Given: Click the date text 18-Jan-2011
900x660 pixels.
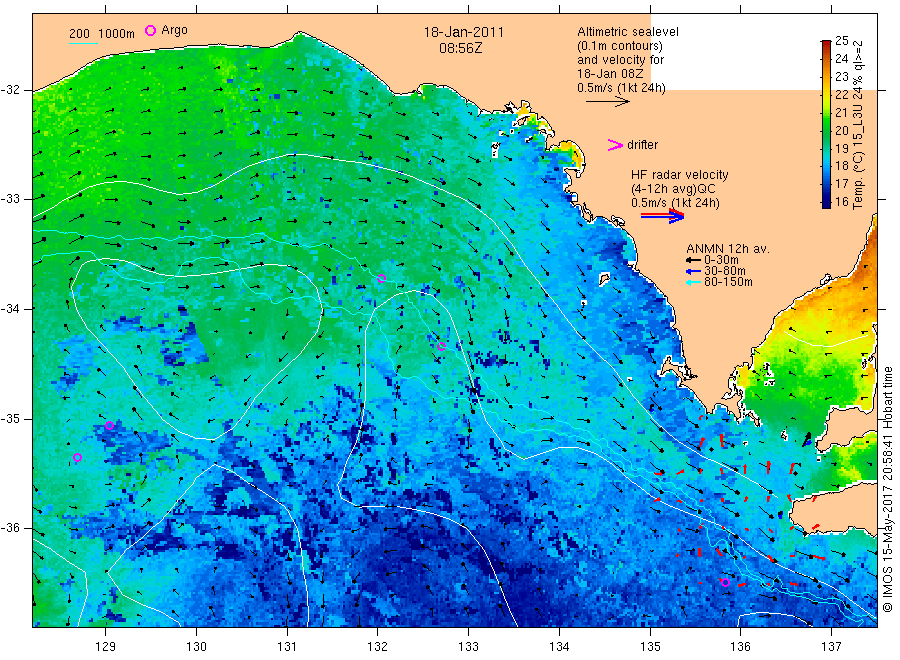Looking at the screenshot, I should [463, 32].
